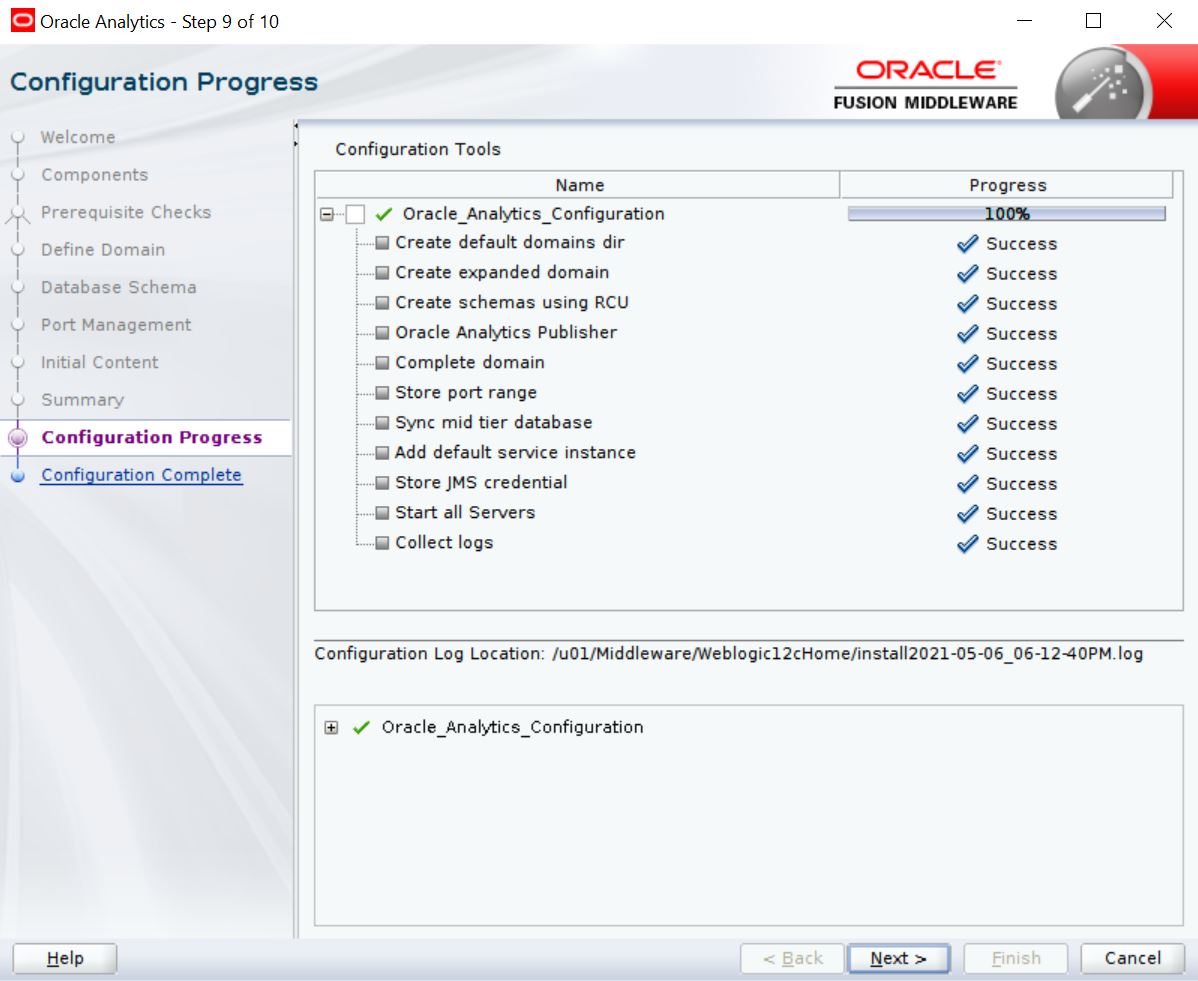Go to Configuration Complete link
This screenshot has height=981, width=1198.
[x=141, y=475]
